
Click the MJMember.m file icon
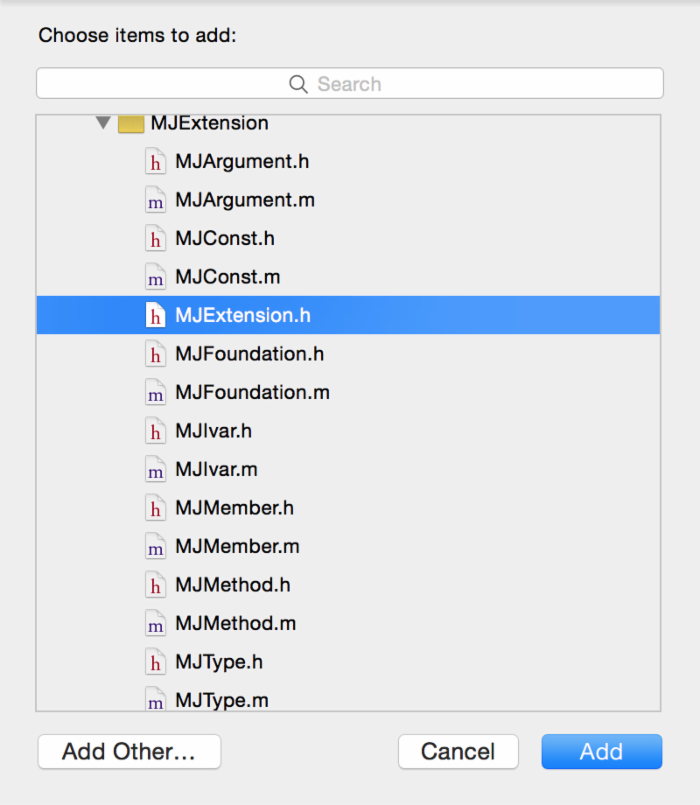tap(155, 547)
